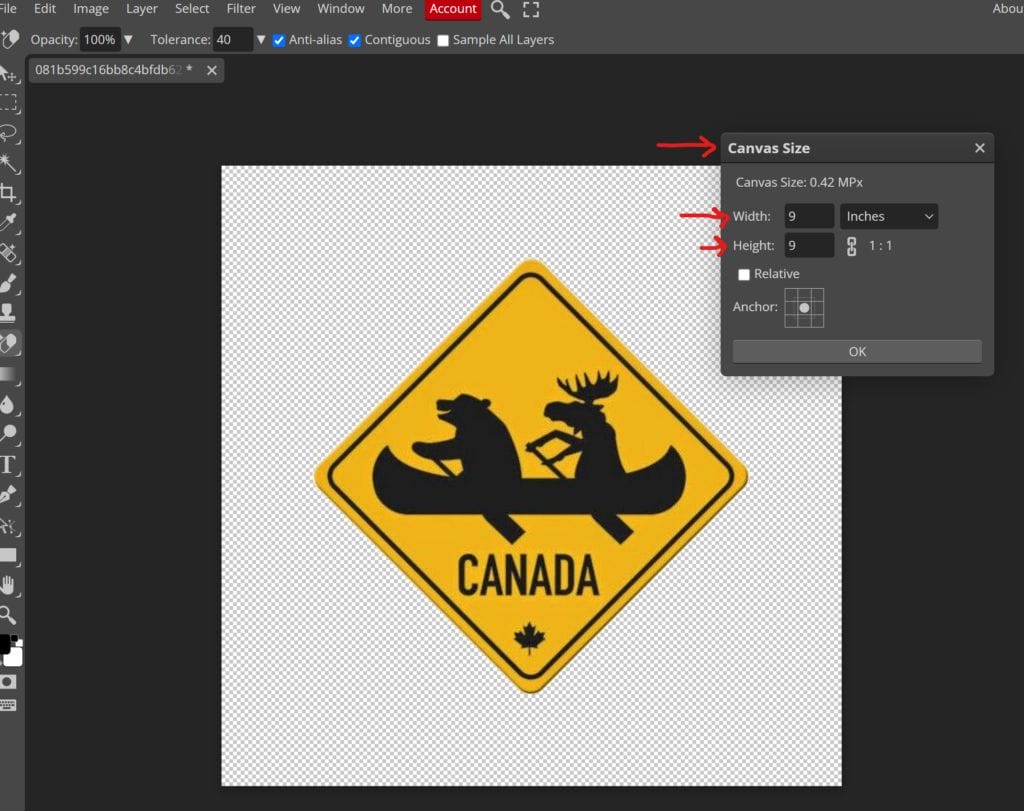Select the Blur droplet tool

point(8,404)
